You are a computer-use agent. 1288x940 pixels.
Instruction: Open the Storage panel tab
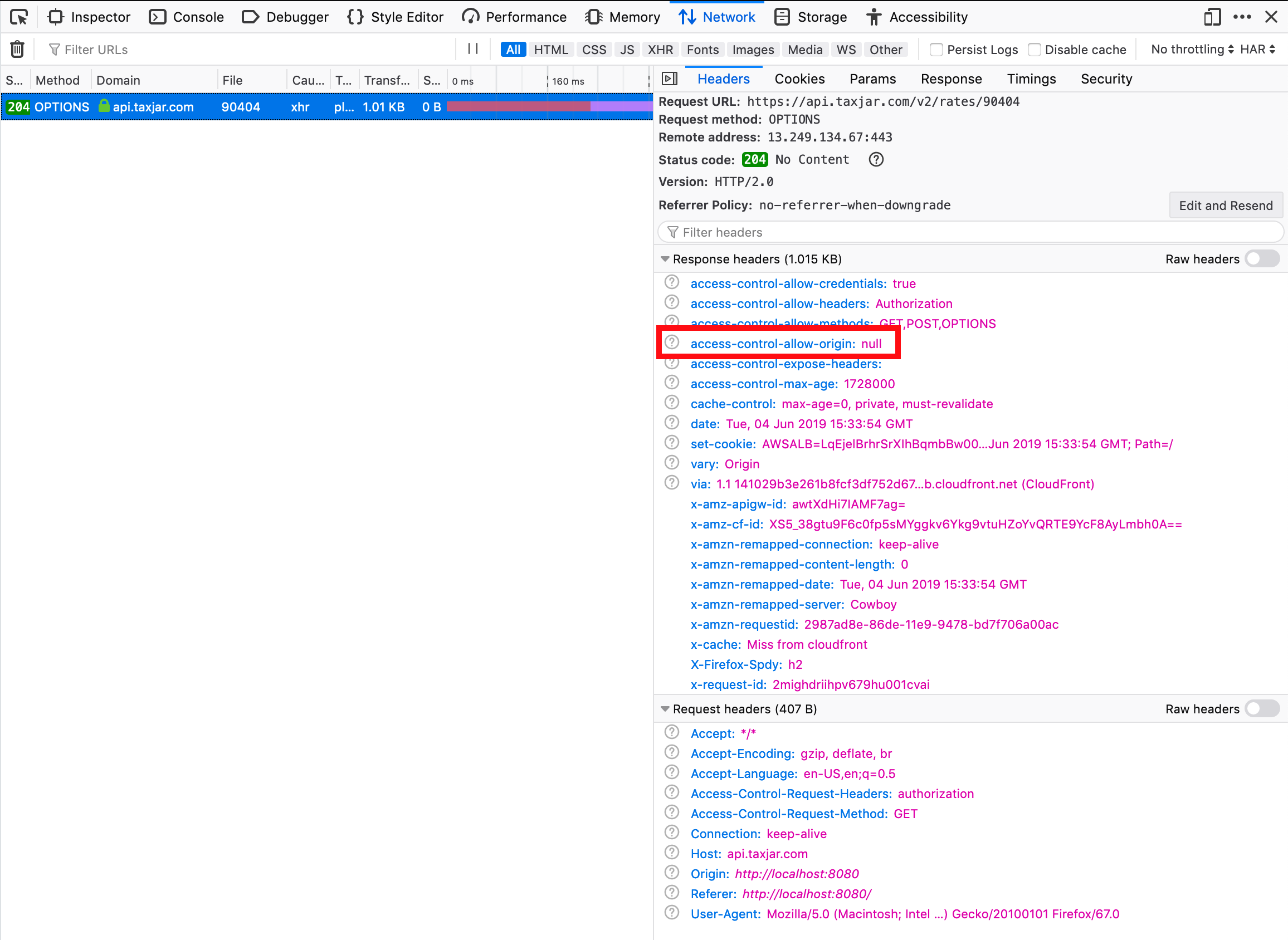[x=811, y=17]
